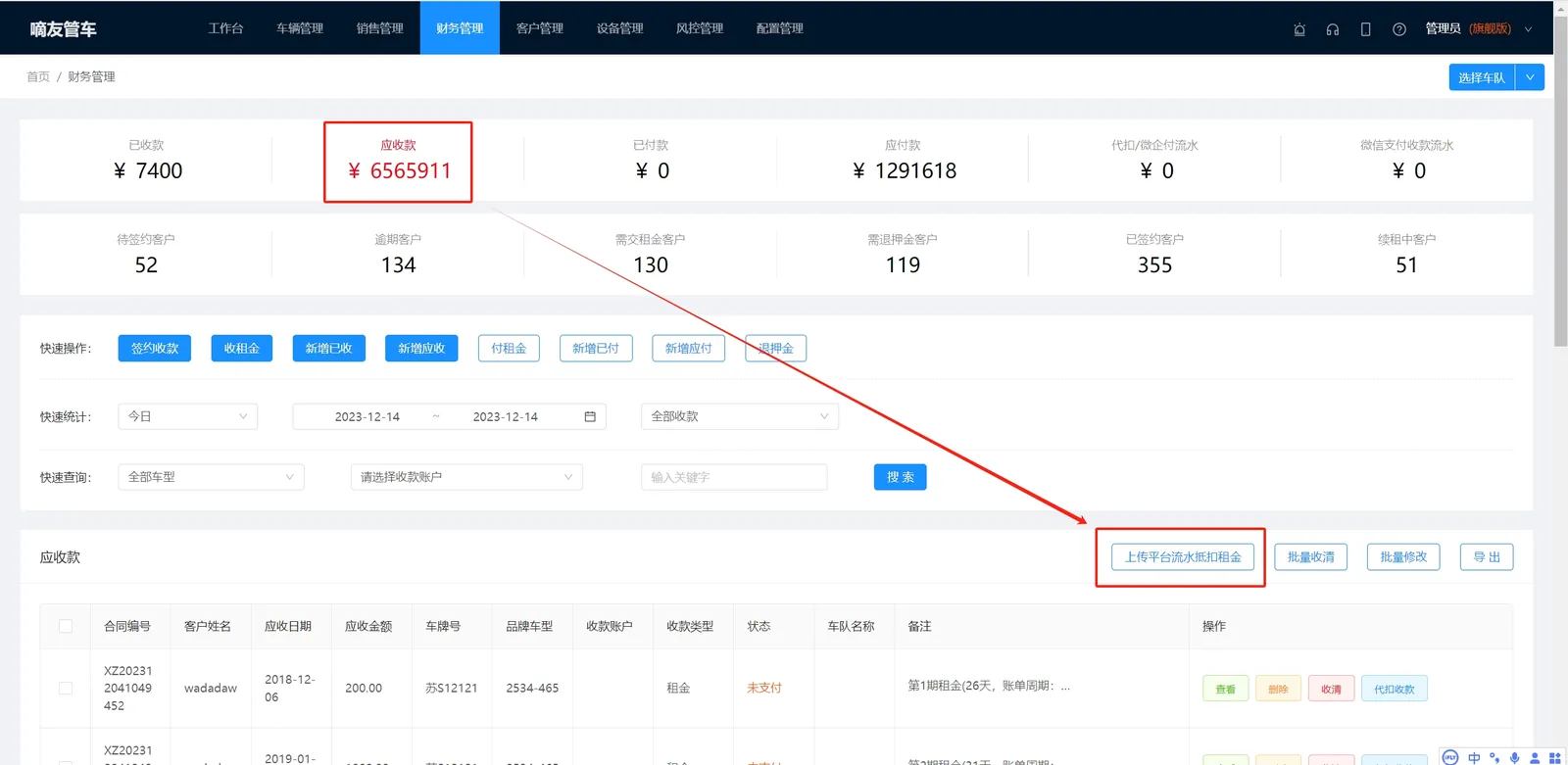Viewport: 1568px width, 765px height.
Task: Expand the arrow beside 选择车队
Action: point(1530,77)
